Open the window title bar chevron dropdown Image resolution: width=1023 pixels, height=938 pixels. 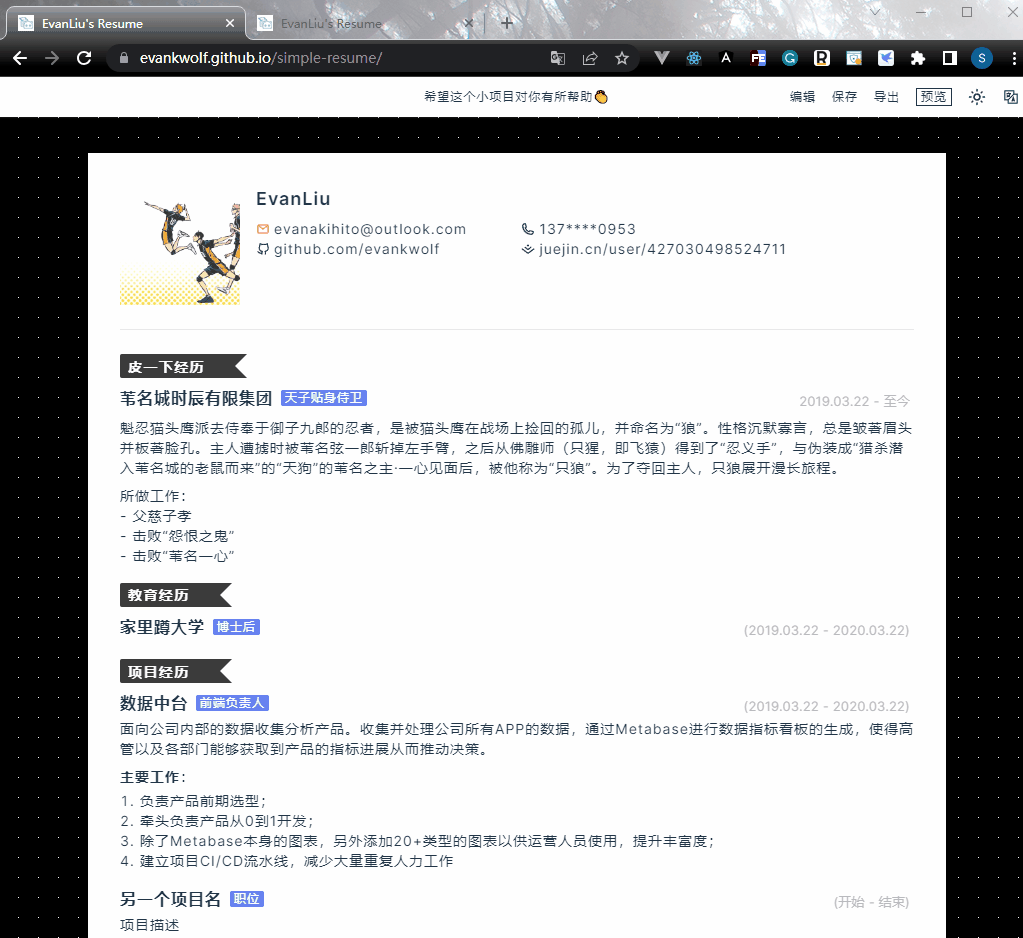(876, 11)
